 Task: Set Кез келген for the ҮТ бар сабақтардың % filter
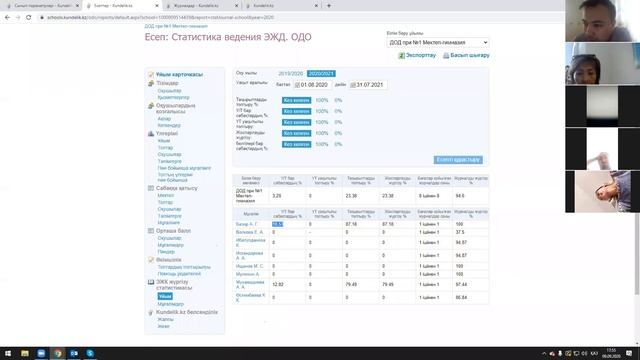(296, 111)
